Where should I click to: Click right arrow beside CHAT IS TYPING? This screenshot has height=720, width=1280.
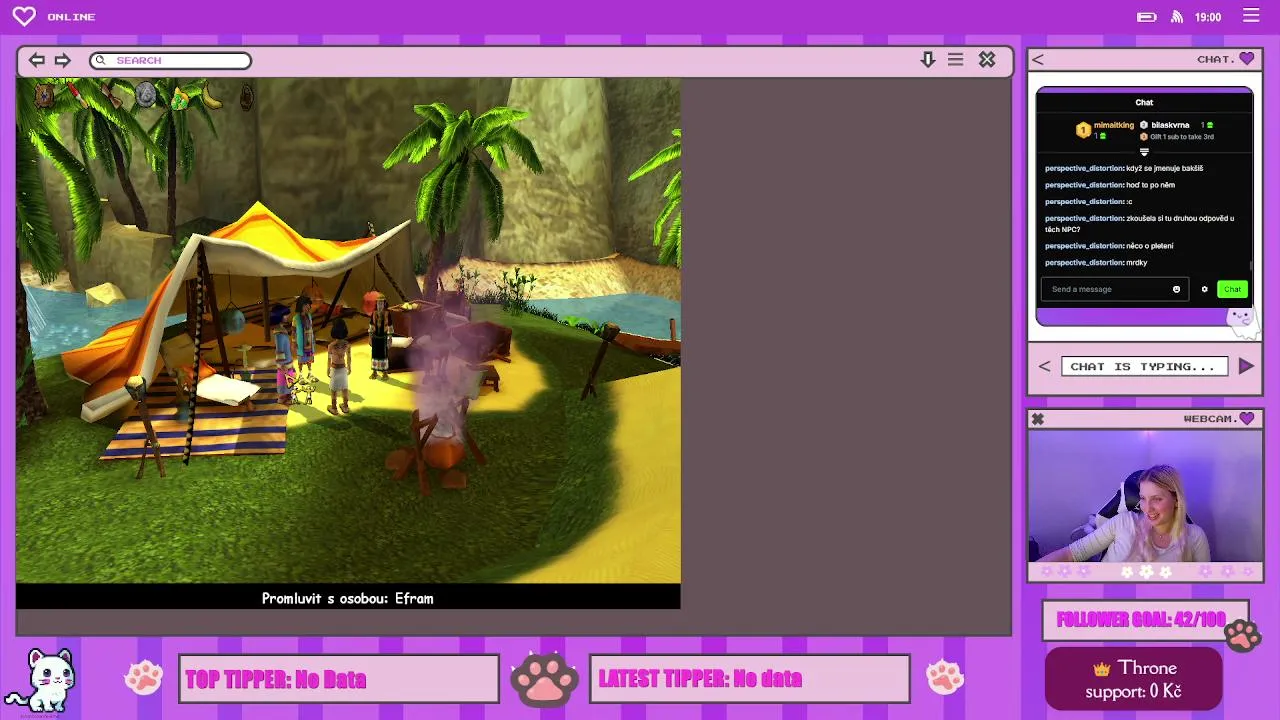click(1246, 367)
